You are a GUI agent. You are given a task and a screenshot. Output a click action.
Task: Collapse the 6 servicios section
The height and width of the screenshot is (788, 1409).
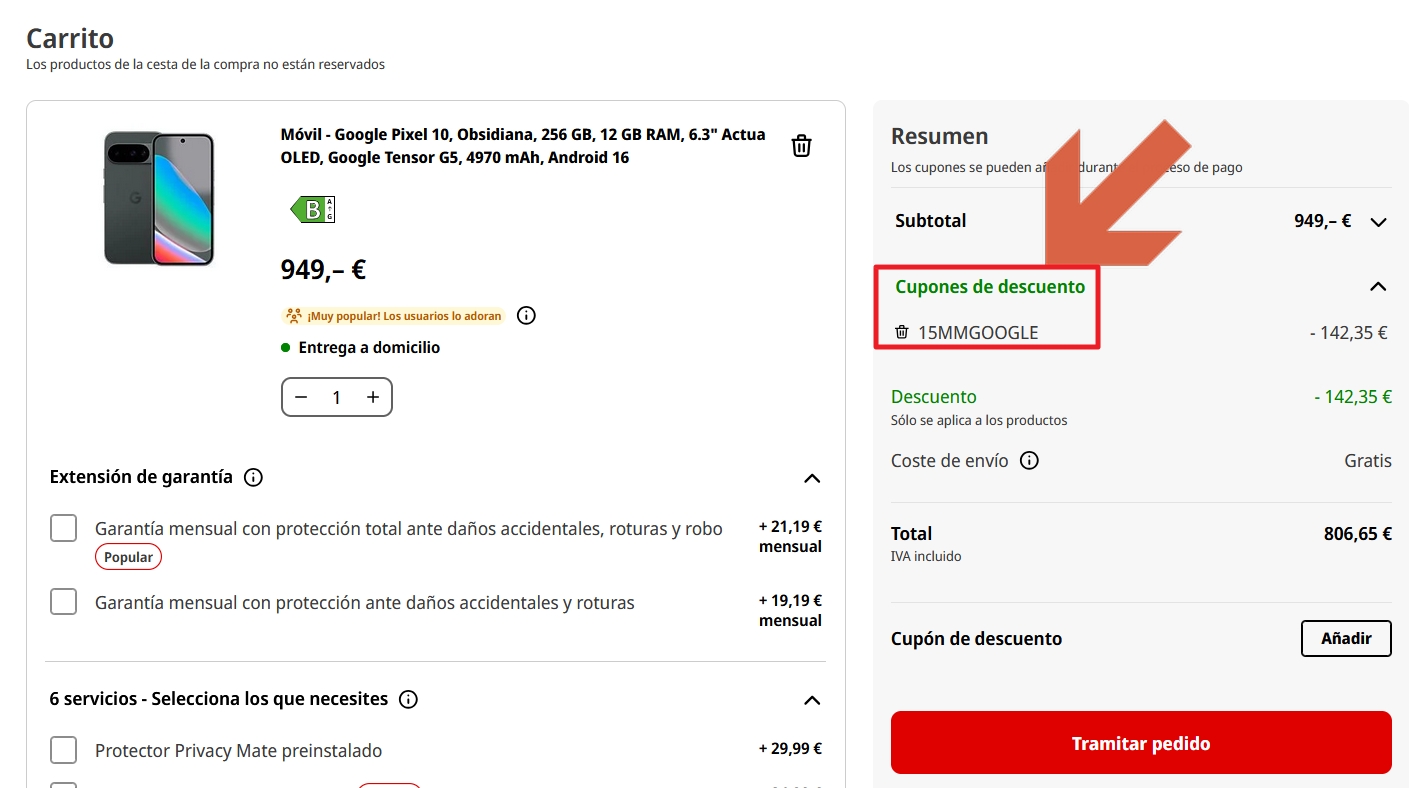[812, 700]
